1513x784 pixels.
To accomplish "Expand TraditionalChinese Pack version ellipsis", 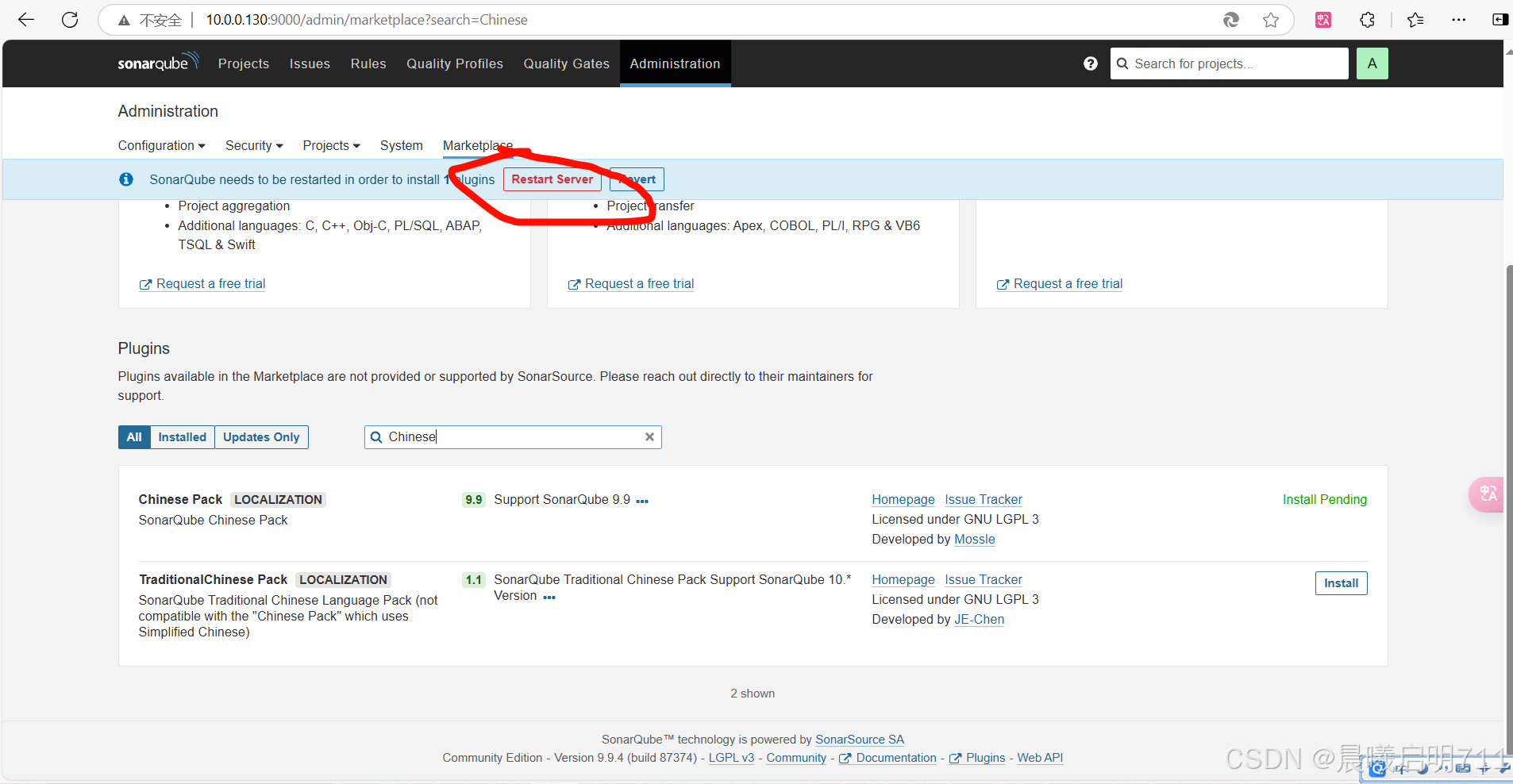I will (x=549, y=597).
